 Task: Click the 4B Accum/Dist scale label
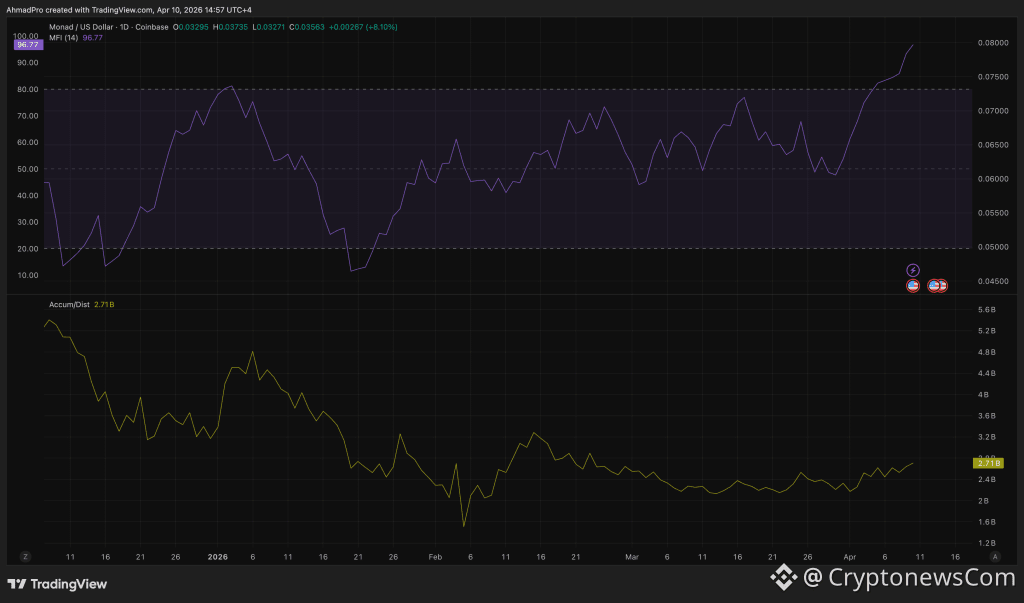[984, 395]
